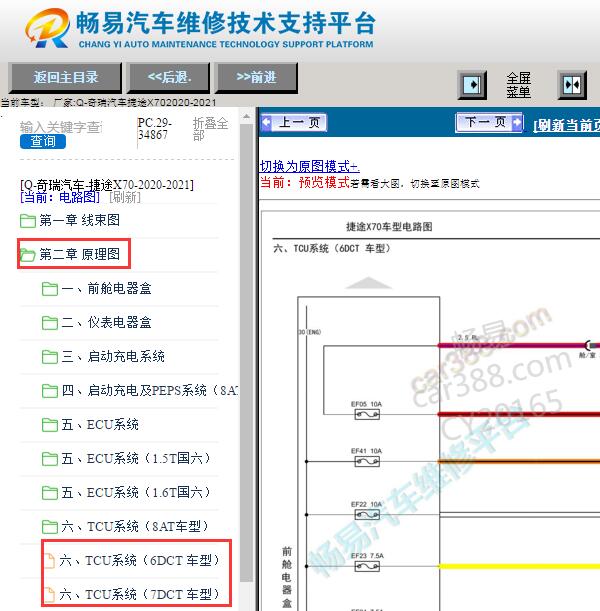Click the gray up-arrow in the diagram
Screen dimensions: 600x611
(x=368, y=283)
